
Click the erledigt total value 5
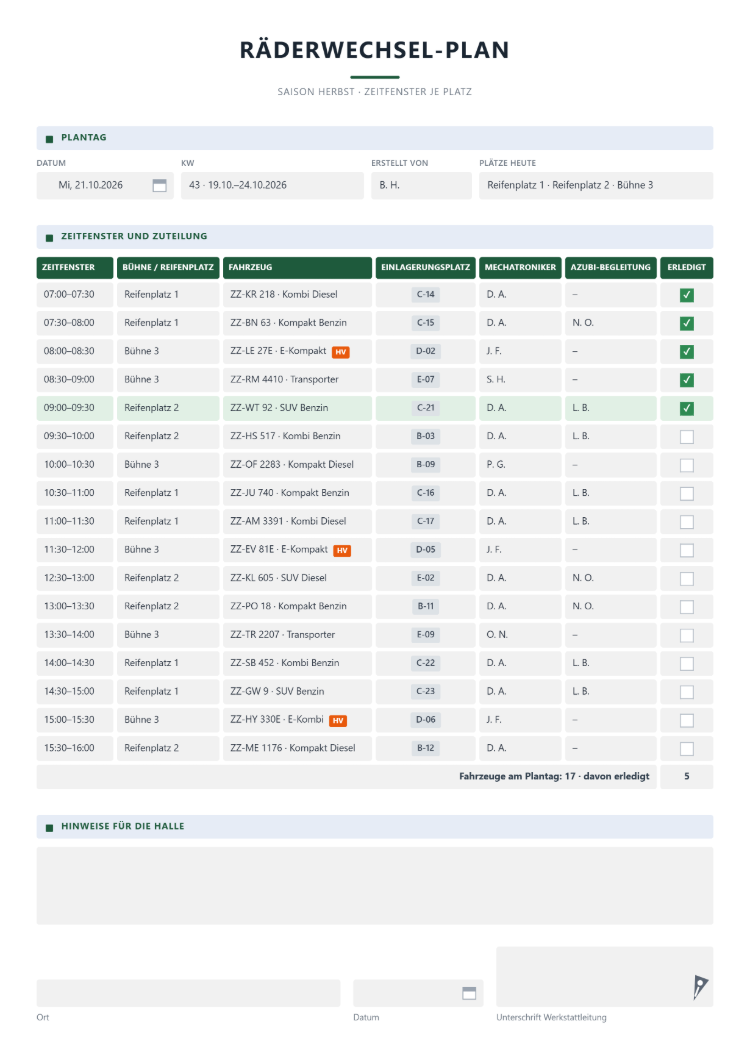[686, 777]
